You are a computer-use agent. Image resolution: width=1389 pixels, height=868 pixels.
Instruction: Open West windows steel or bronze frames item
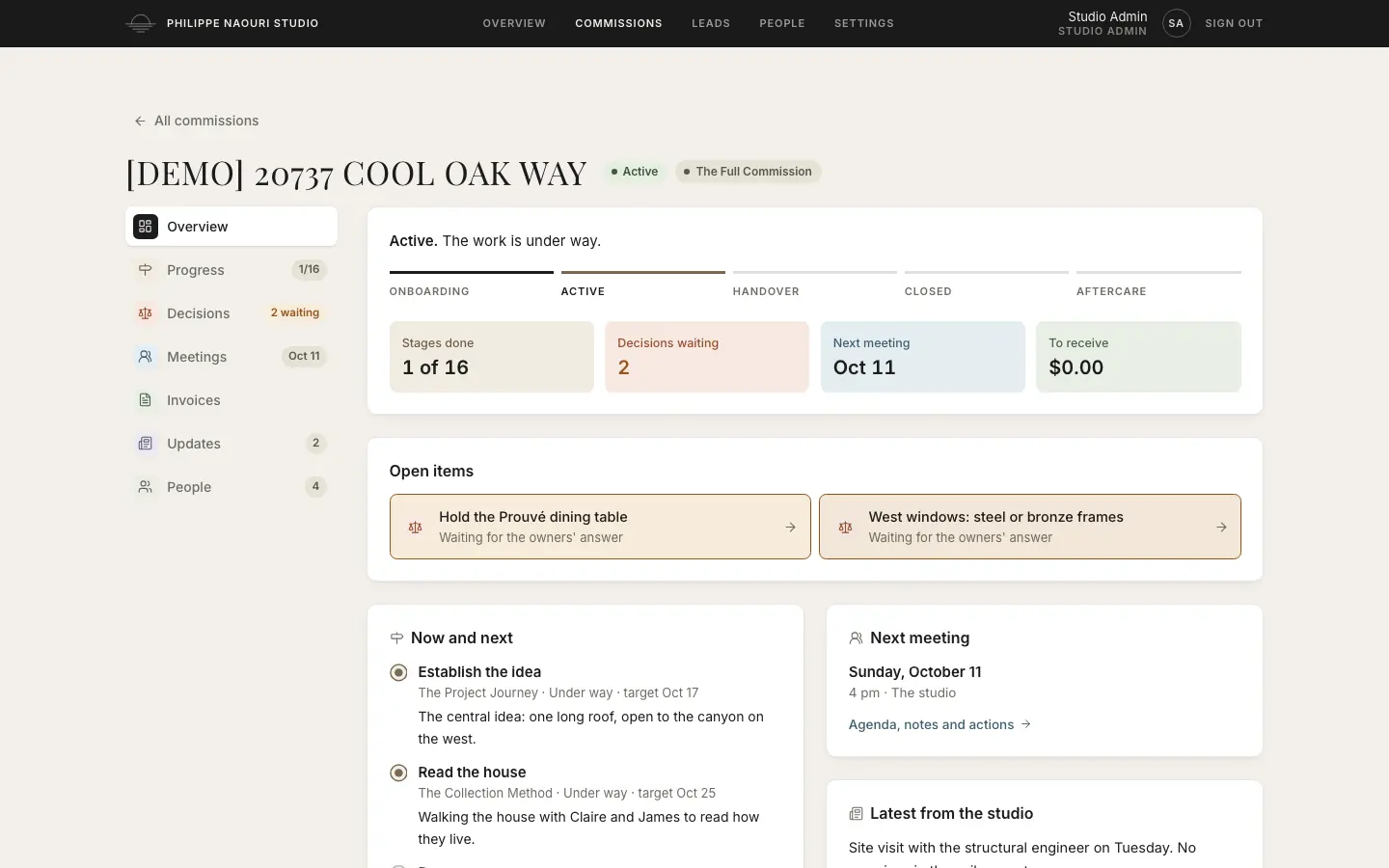[1030, 527]
